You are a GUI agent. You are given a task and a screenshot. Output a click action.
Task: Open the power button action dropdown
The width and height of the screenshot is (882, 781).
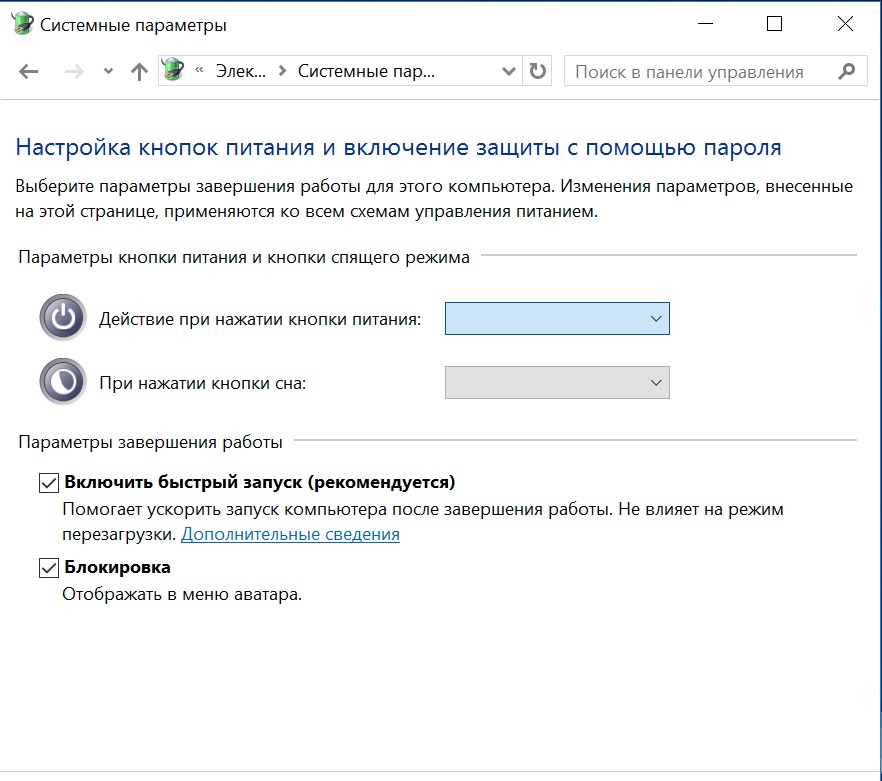[557, 318]
